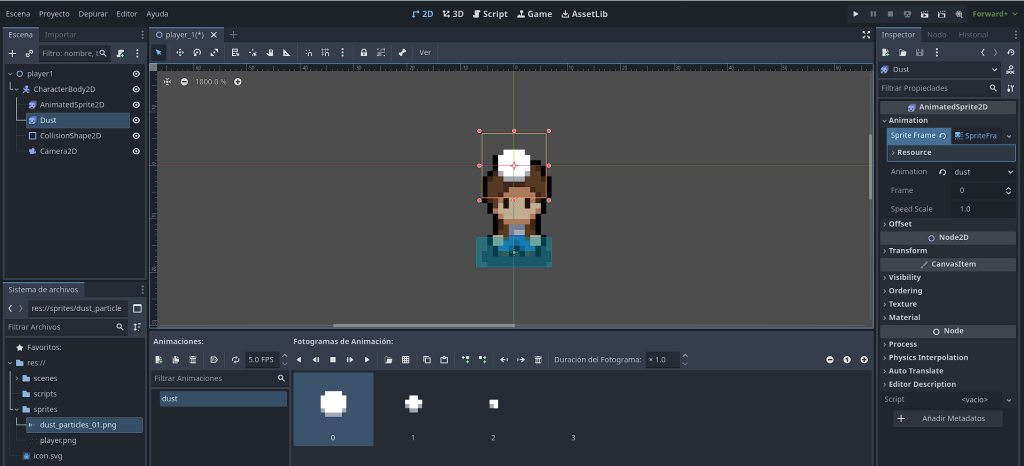Viewport: 1024px width, 466px height.
Task: Run the project with the Play button
Action: (855, 14)
